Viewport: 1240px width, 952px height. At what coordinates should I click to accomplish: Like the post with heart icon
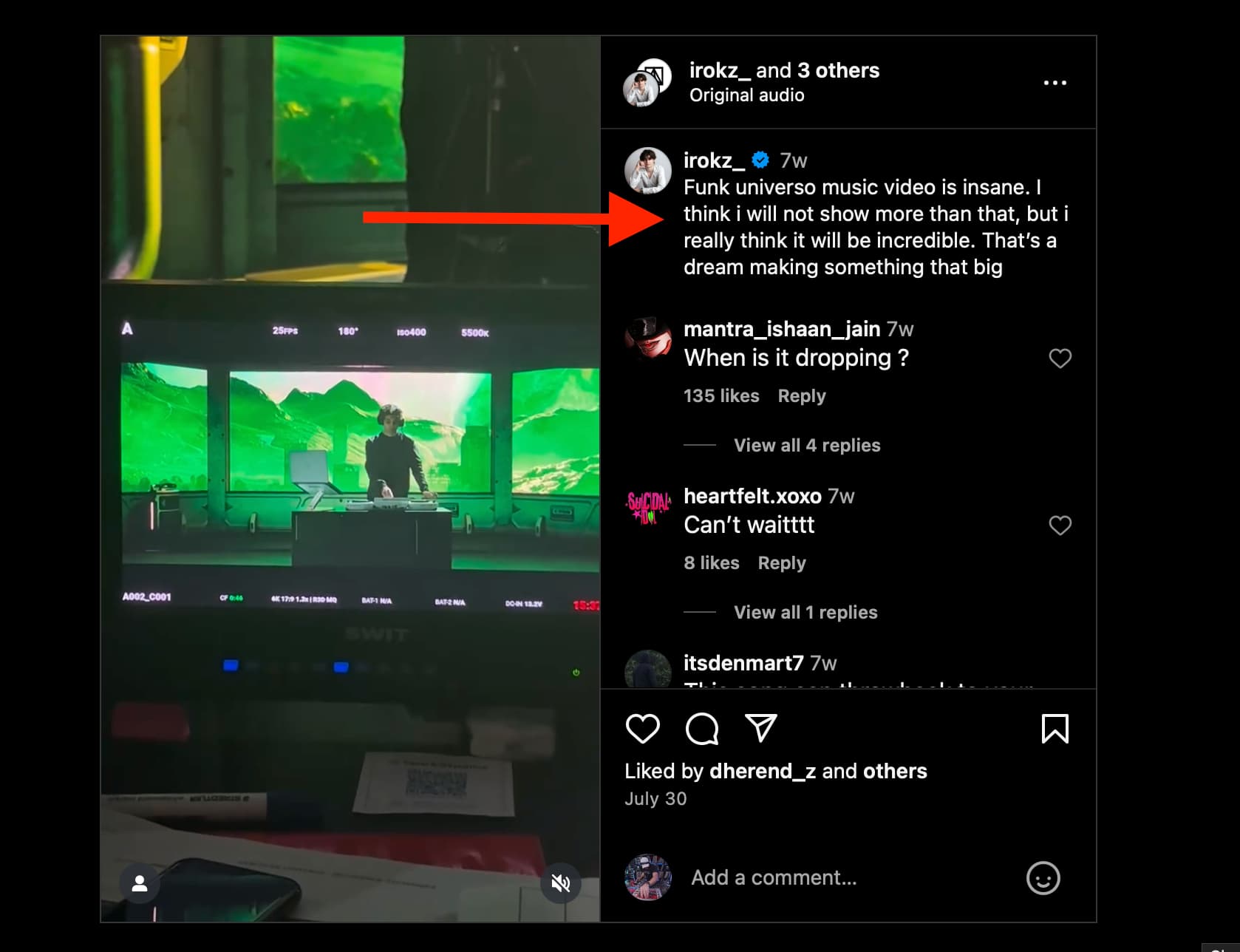pos(642,729)
